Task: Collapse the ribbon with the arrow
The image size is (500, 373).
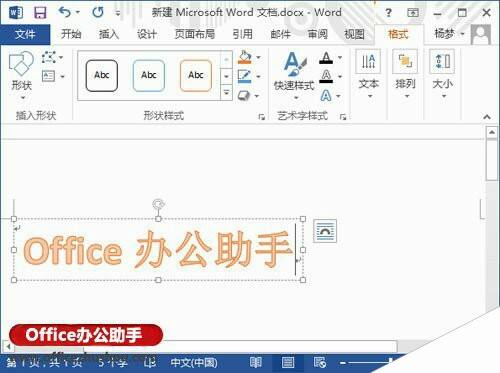Action: pos(487,117)
